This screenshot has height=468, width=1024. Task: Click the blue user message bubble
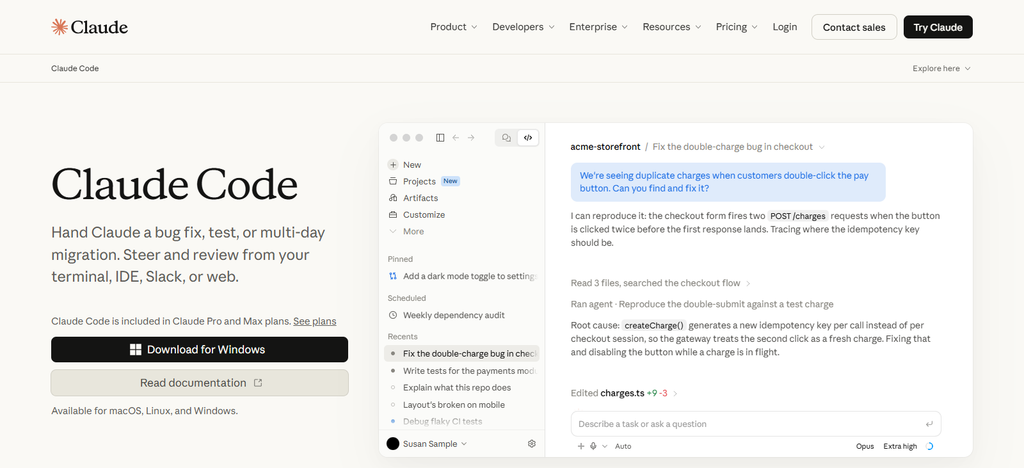point(728,182)
